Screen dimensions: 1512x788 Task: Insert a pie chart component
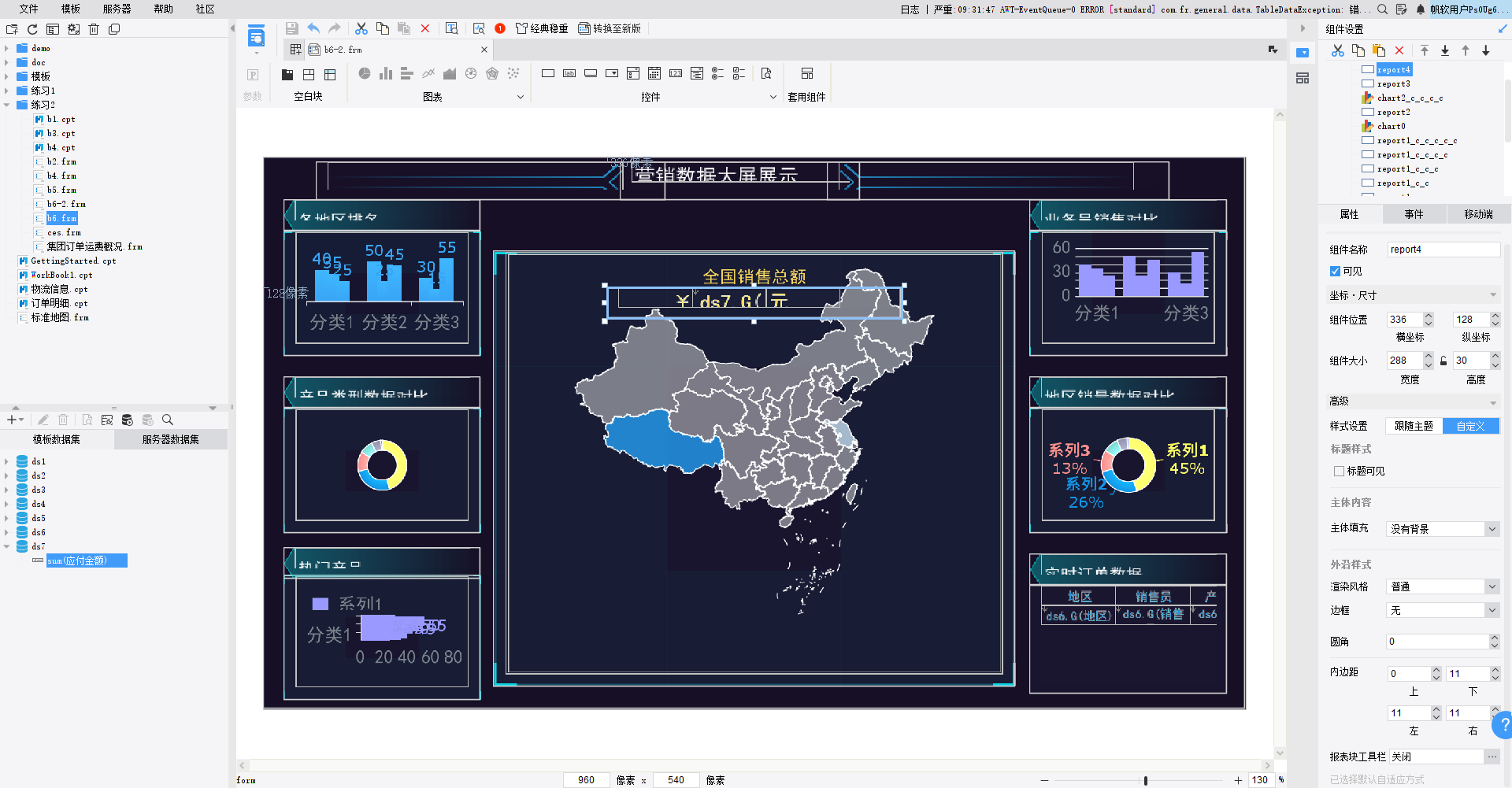(x=365, y=73)
